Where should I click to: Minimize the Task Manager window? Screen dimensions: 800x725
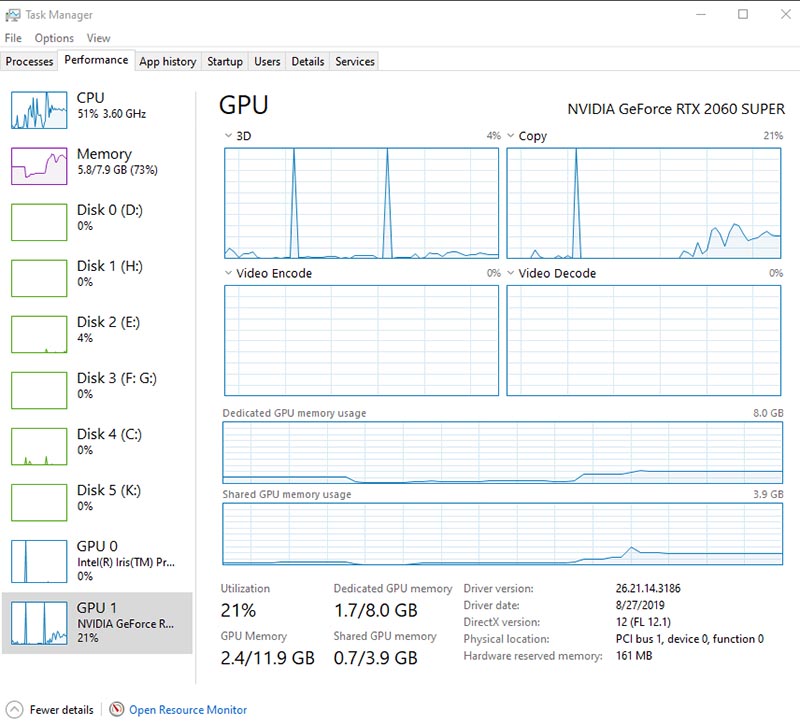[x=701, y=14]
